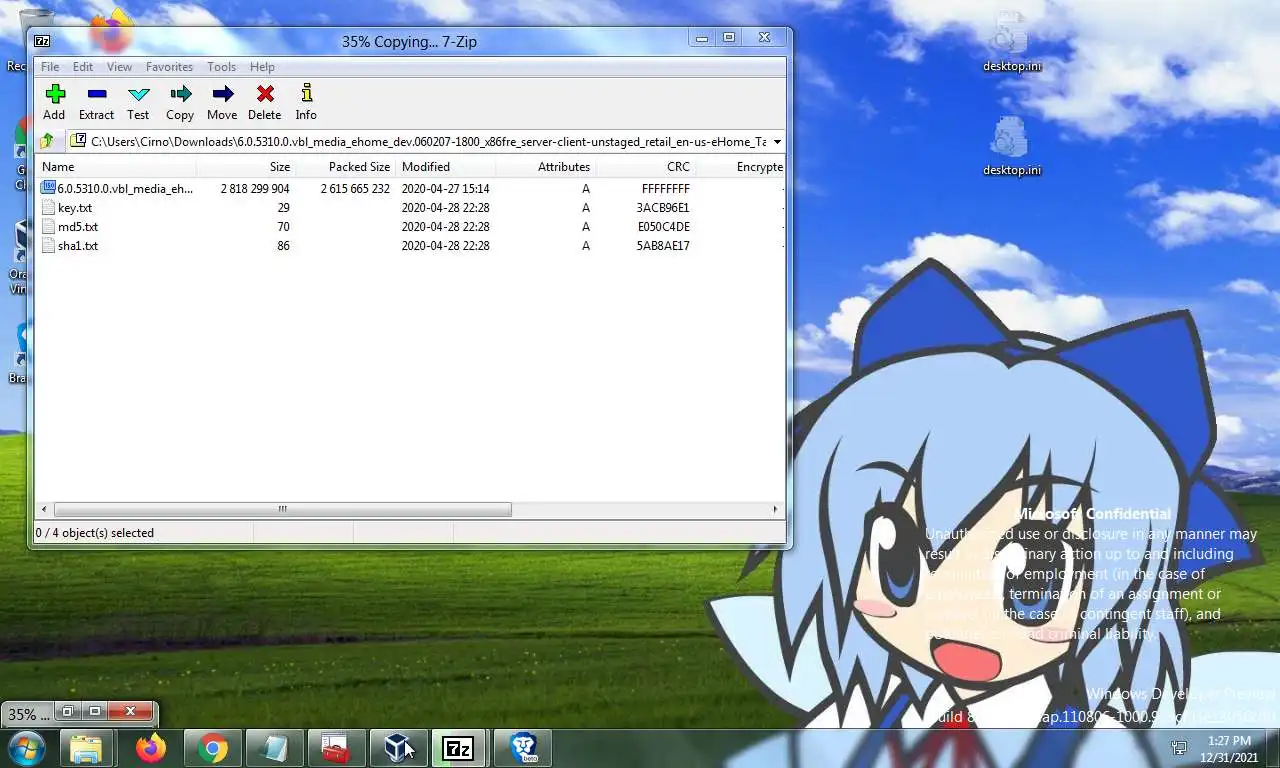Open the Tools menu
Screen dimensions: 1280x768
221,67
